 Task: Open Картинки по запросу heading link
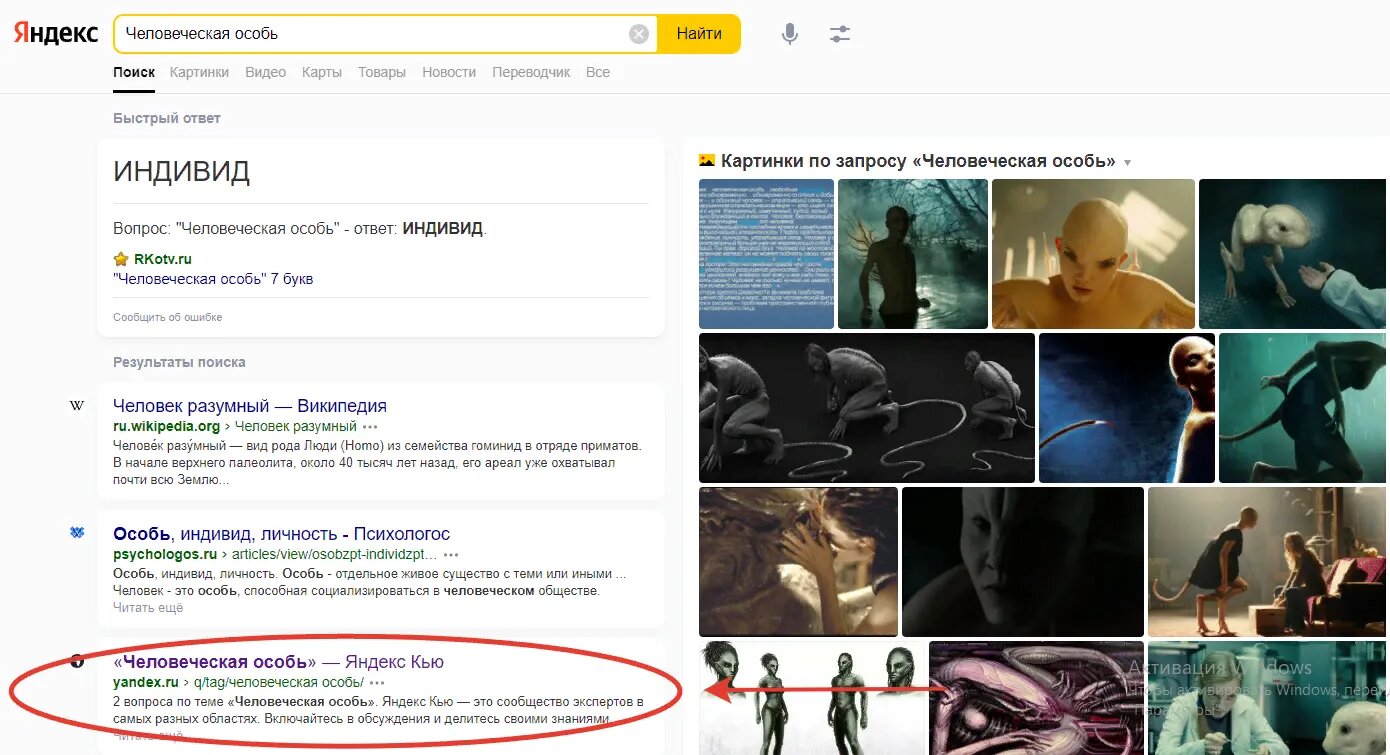coord(918,161)
